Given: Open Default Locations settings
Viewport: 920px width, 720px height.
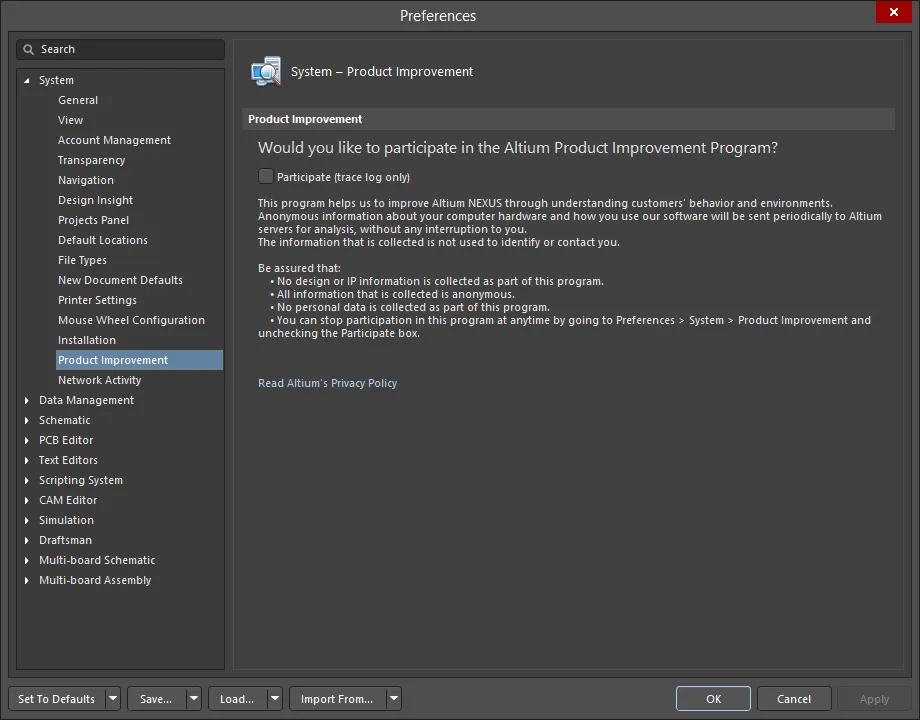Looking at the screenshot, I should [103, 240].
